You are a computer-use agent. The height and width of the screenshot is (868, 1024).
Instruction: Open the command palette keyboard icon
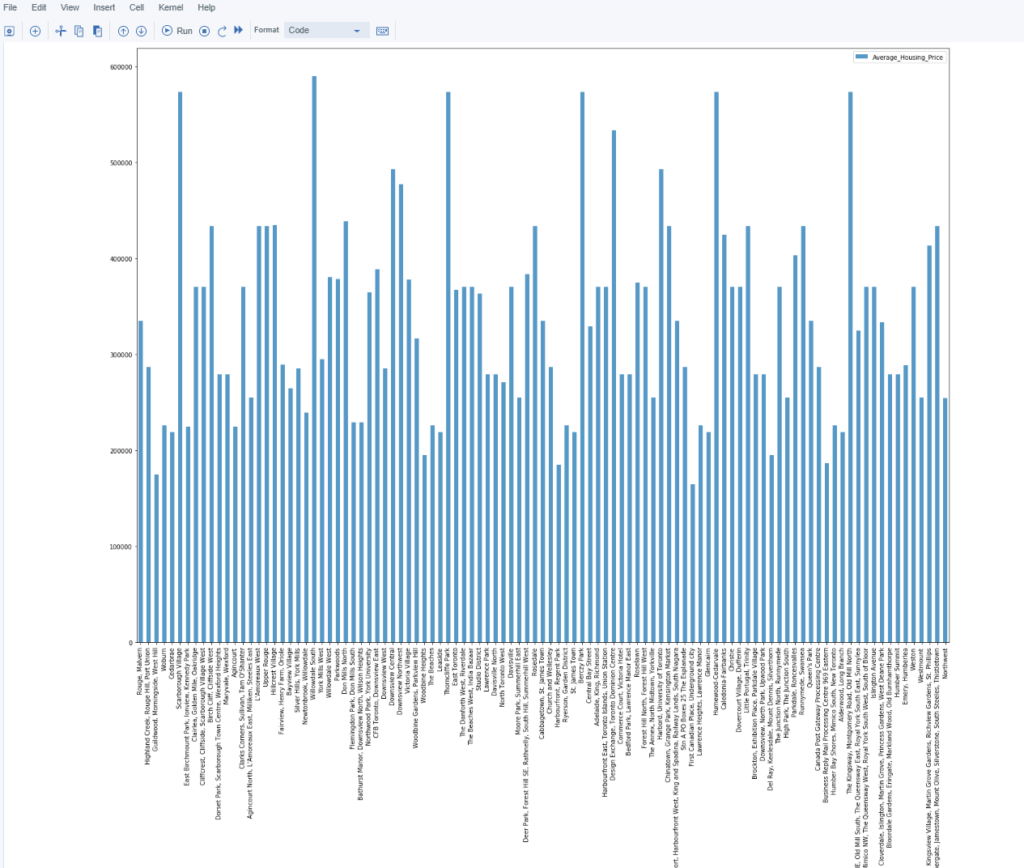383,31
